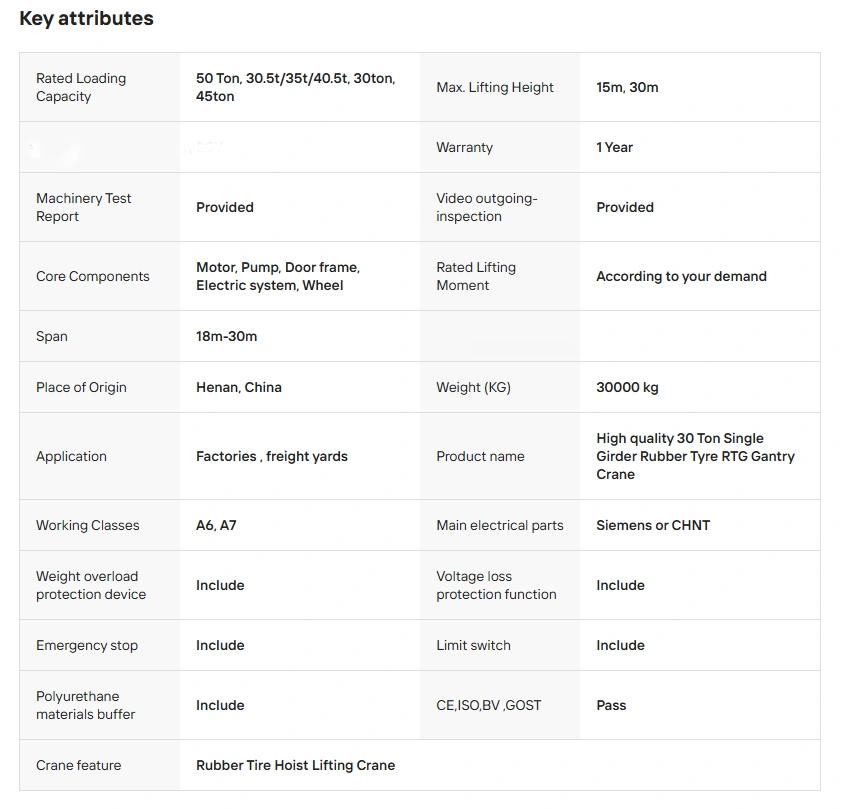This screenshot has height=809, width=846.
Task: Click the "Emergency stop" label
Action: pos(87,645)
